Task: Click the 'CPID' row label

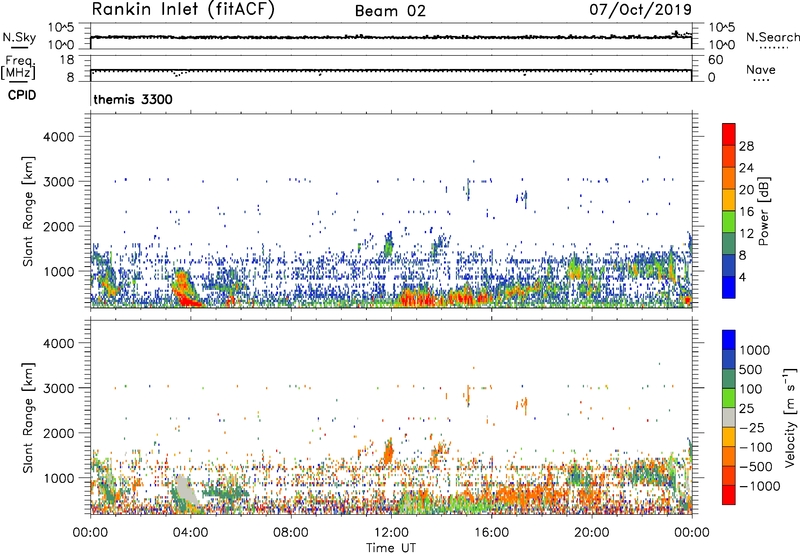Action: [x=22, y=95]
